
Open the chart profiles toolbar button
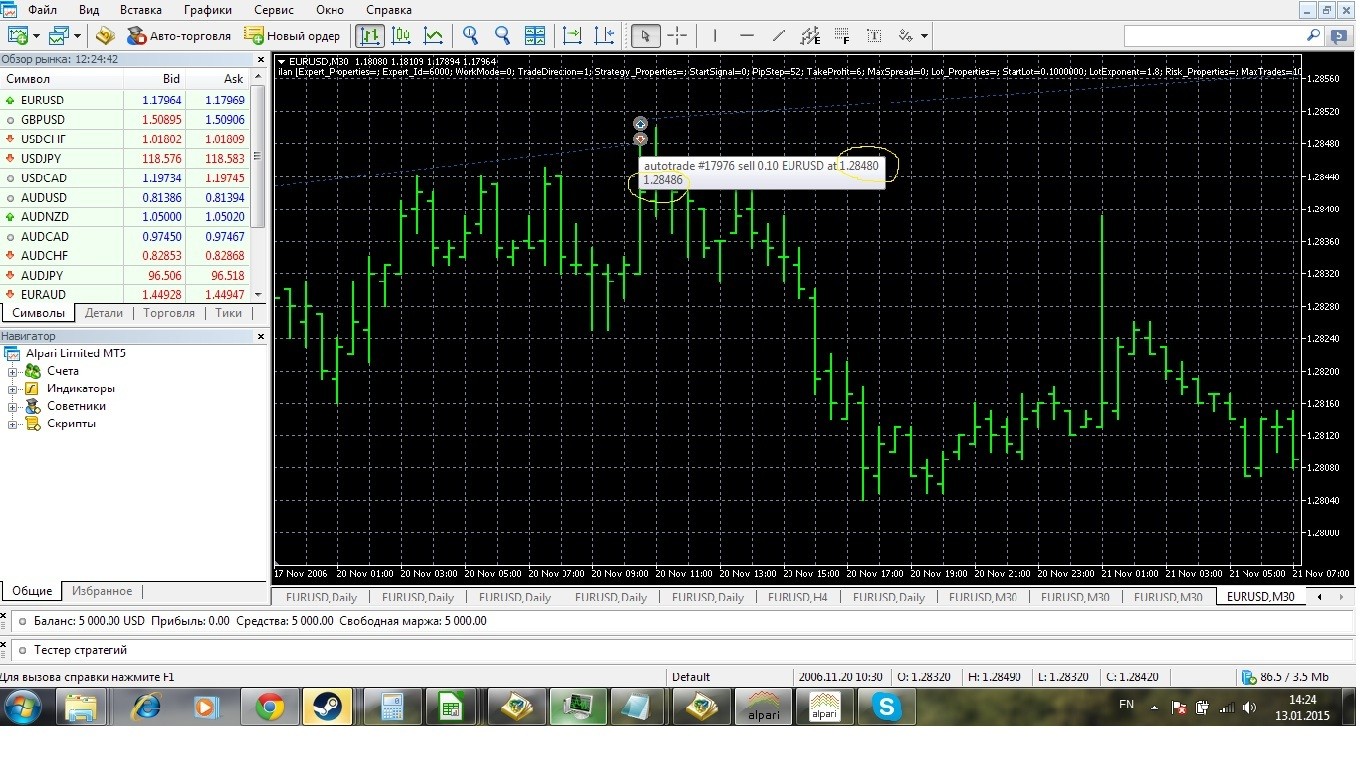pos(60,36)
